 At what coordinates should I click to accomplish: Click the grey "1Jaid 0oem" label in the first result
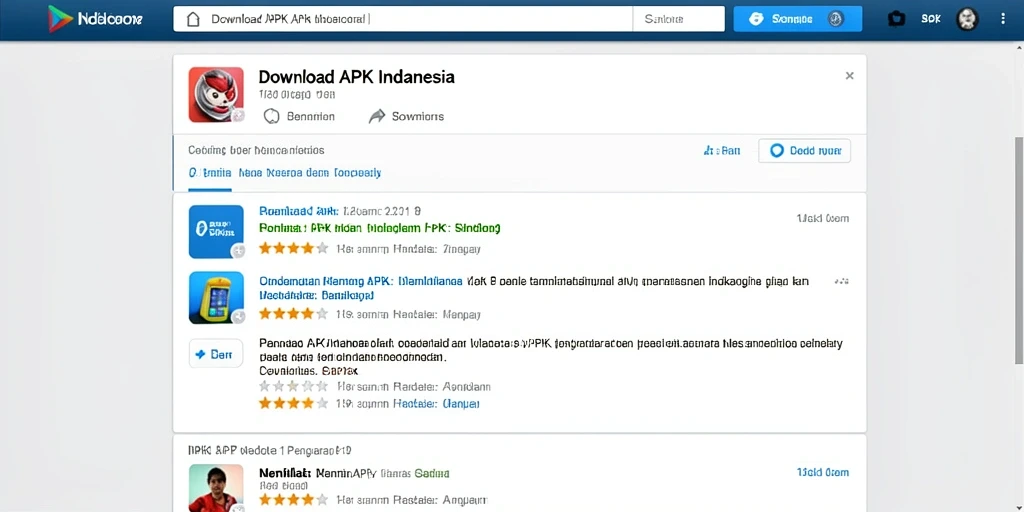(822, 218)
